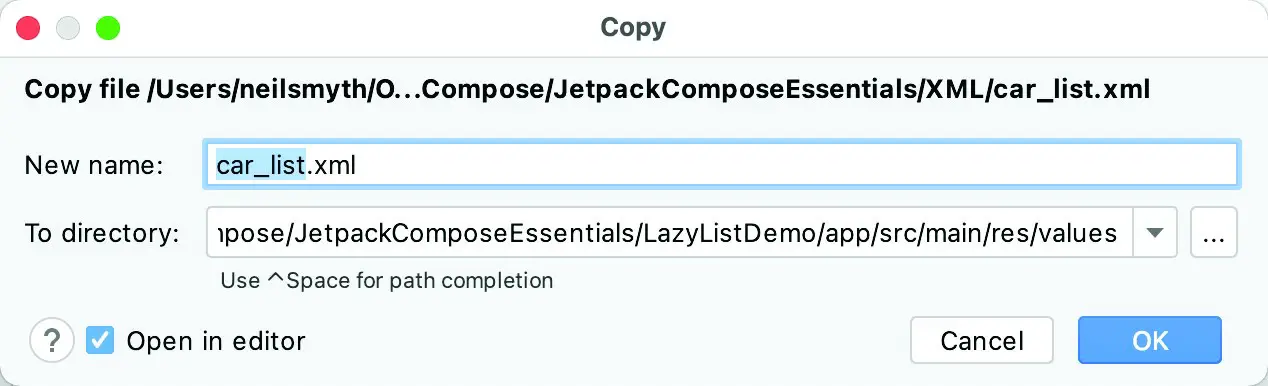Open directory browser with the ellipsis button
1268x386 pixels.
(1214, 233)
